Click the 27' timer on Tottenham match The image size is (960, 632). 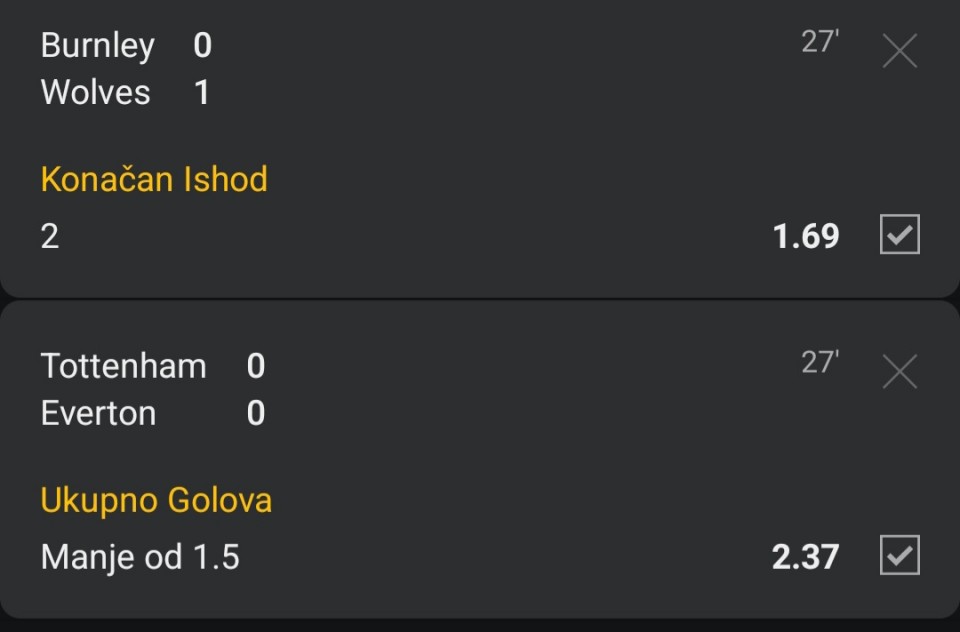(x=820, y=363)
